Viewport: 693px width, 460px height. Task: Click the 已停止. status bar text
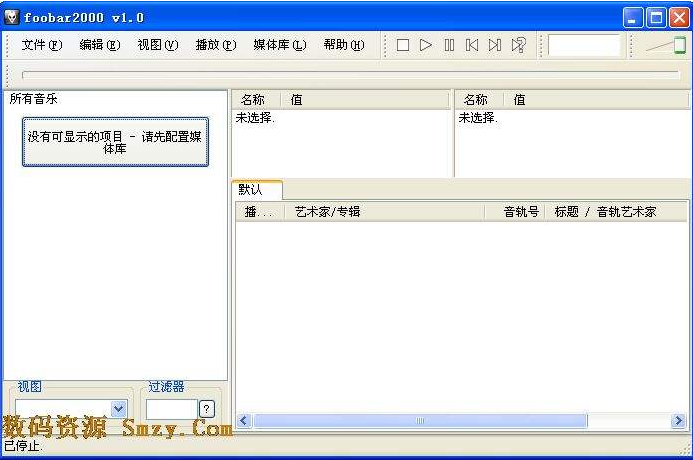(x=23, y=446)
